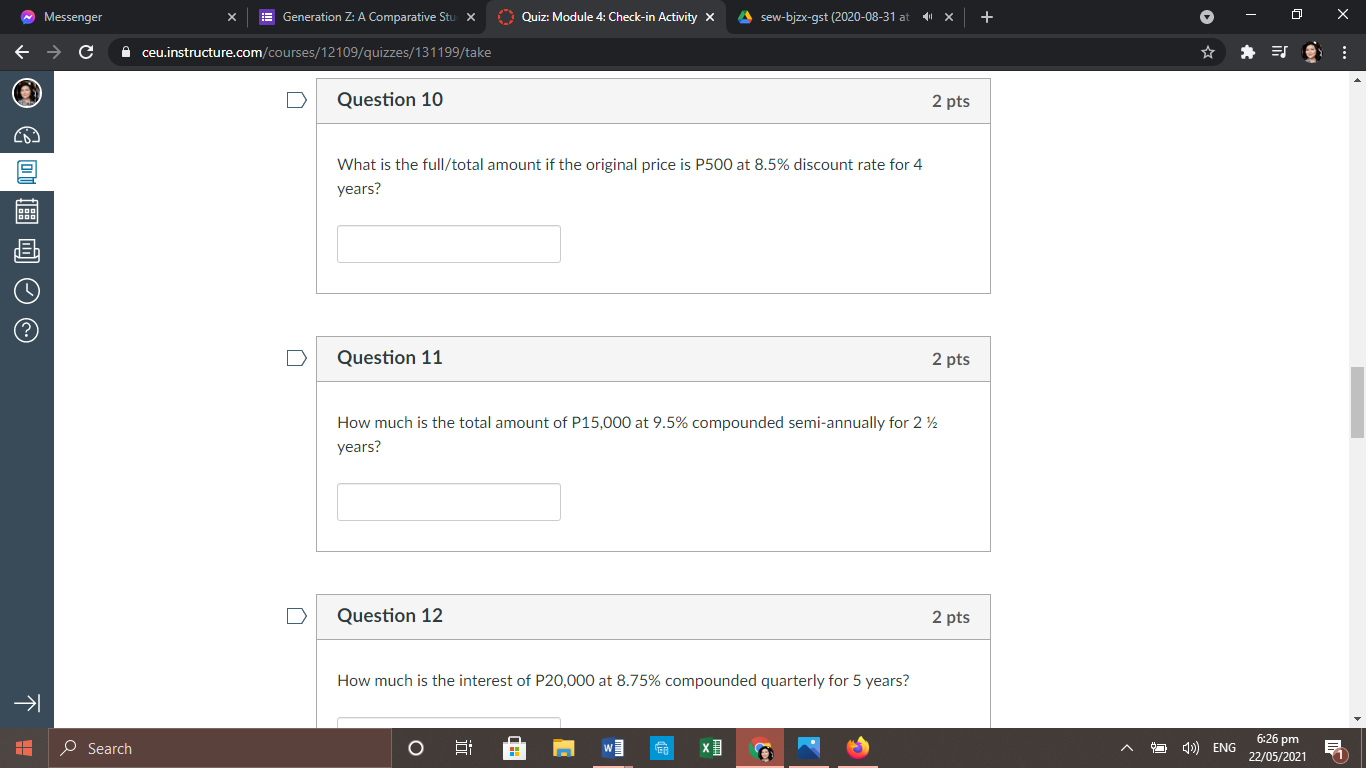Open the Windows Start menu
This screenshot has height=768, width=1366.
(x=24, y=748)
